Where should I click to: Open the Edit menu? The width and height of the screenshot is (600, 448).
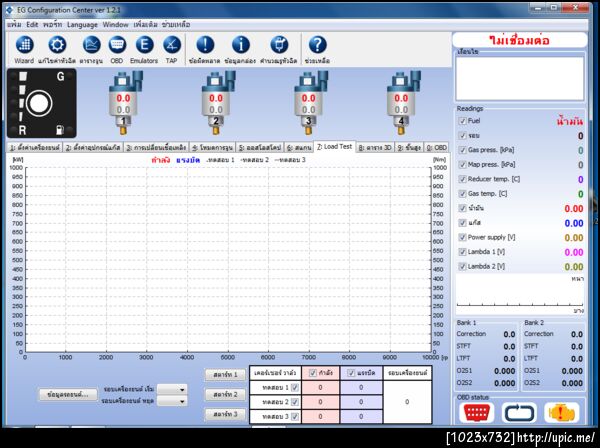click(32, 24)
